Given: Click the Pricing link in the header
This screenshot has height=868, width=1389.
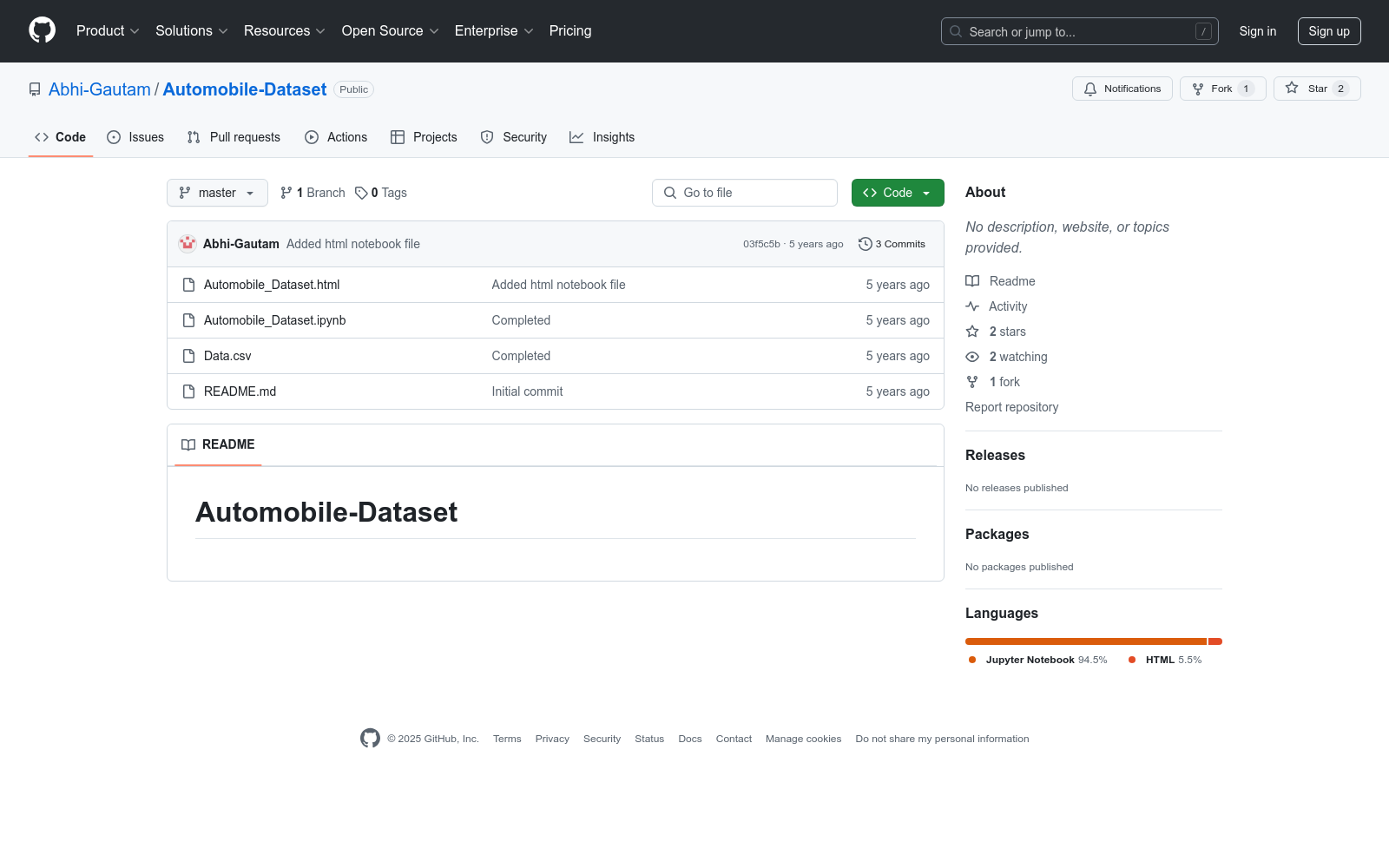Looking at the screenshot, I should (570, 31).
